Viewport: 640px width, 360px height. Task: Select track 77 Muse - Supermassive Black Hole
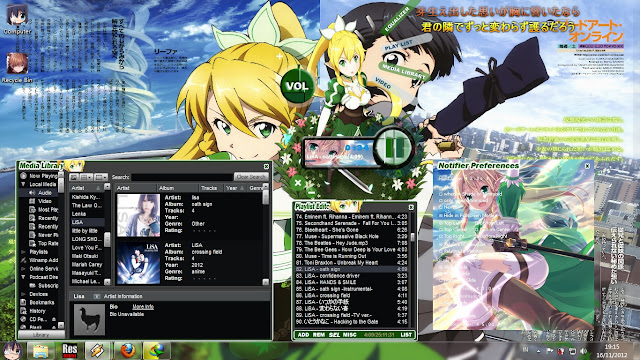351,236
